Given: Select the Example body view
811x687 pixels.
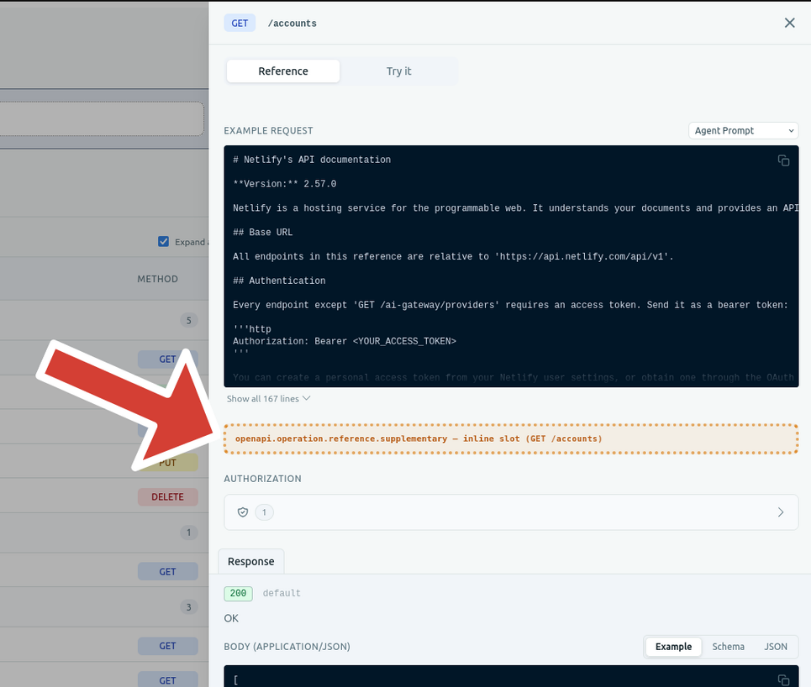Looking at the screenshot, I should [673, 647].
